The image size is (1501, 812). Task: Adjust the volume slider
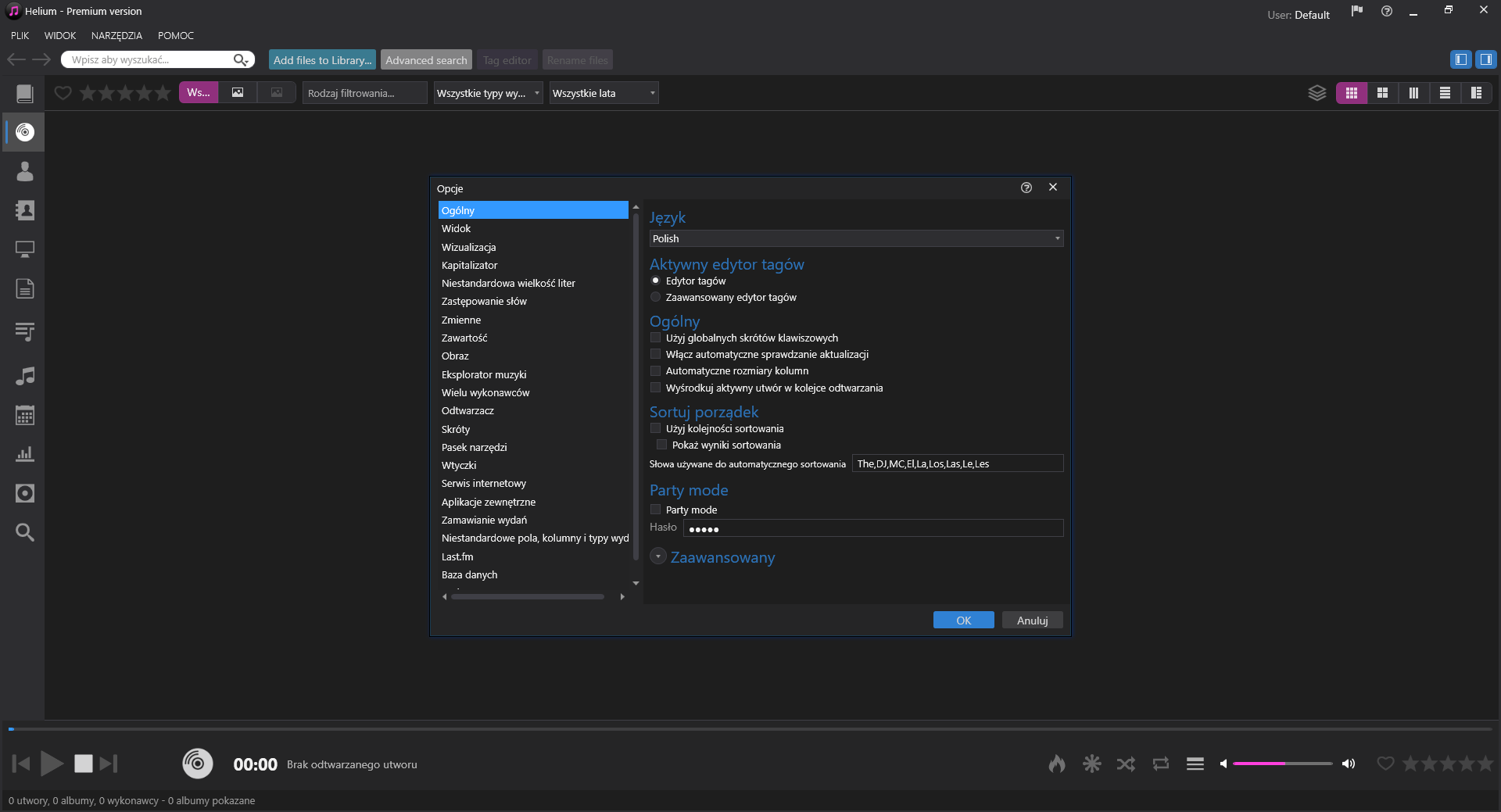click(x=1282, y=764)
